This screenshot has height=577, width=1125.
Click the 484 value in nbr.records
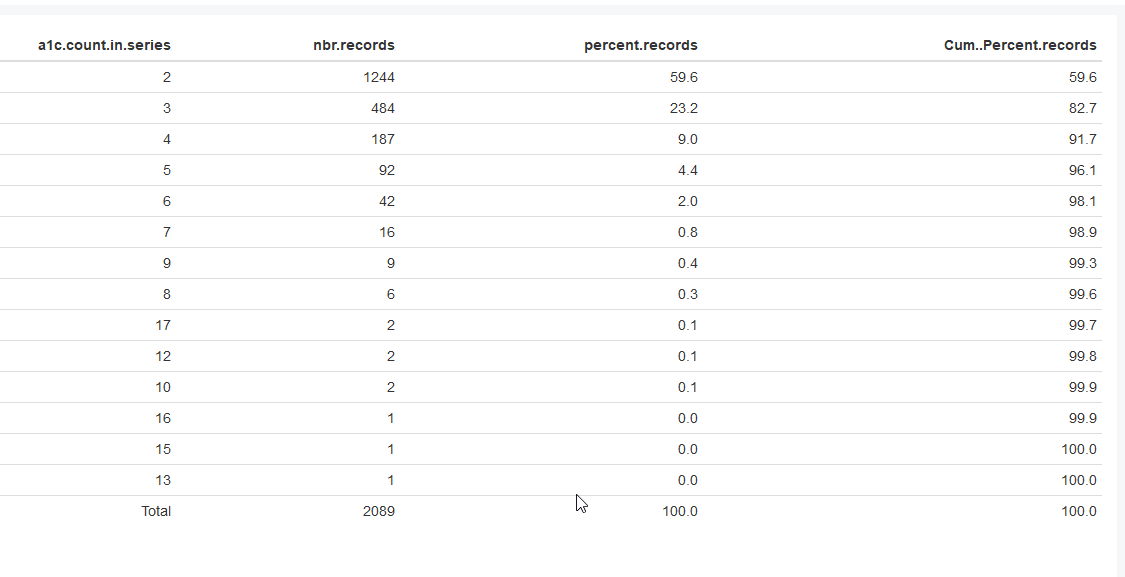(383, 108)
